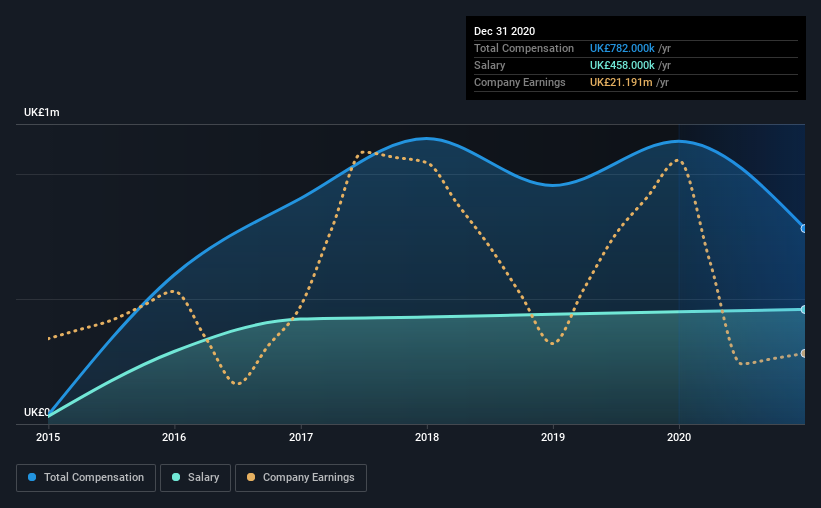Viewport: 821px width, 508px height.
Task: Click the orange dot in Company Earnings legend
Action: pyautogui.click(x=251, y=477)
